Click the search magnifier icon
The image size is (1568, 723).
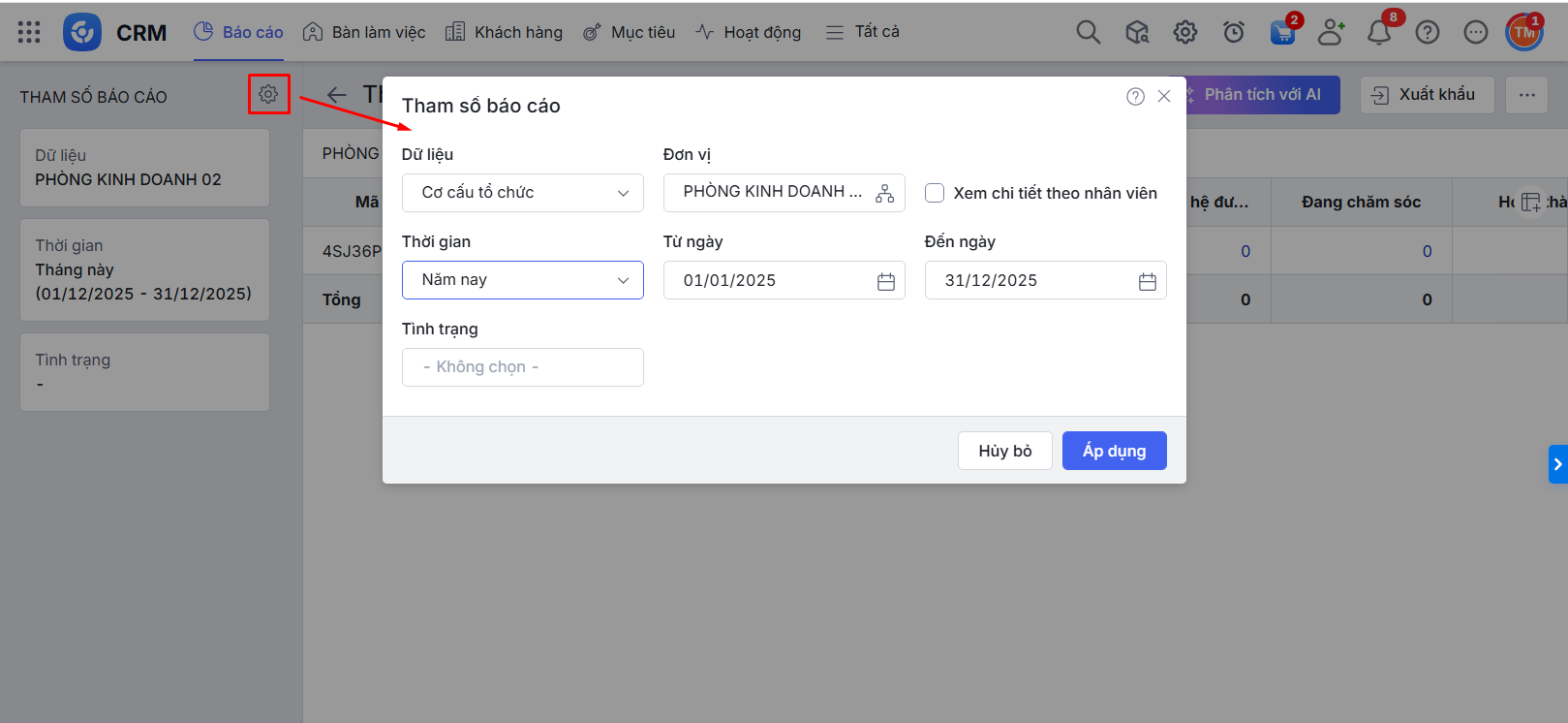(1088, 33)
